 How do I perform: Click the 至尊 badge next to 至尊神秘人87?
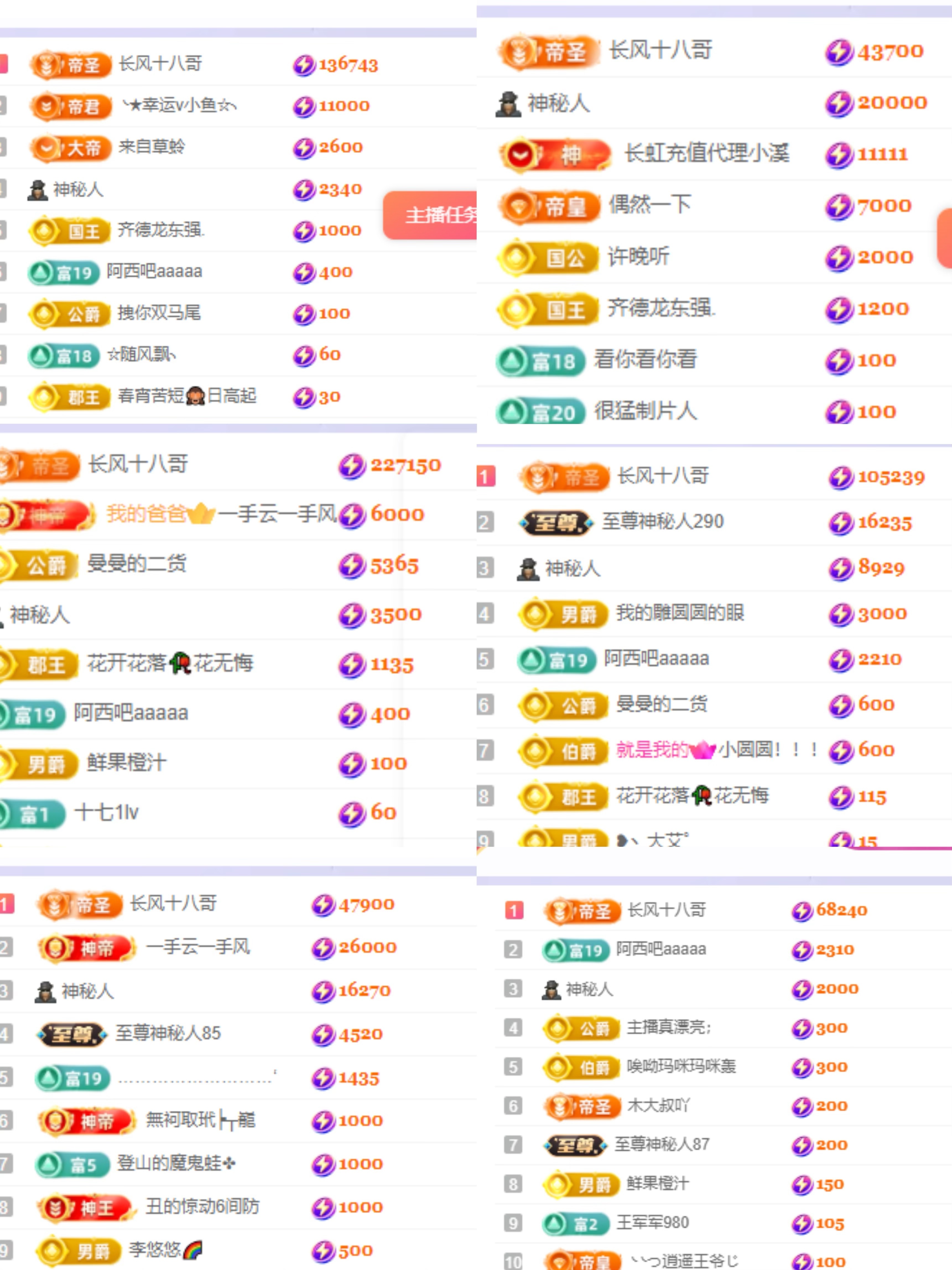[x=576, y=1146]
